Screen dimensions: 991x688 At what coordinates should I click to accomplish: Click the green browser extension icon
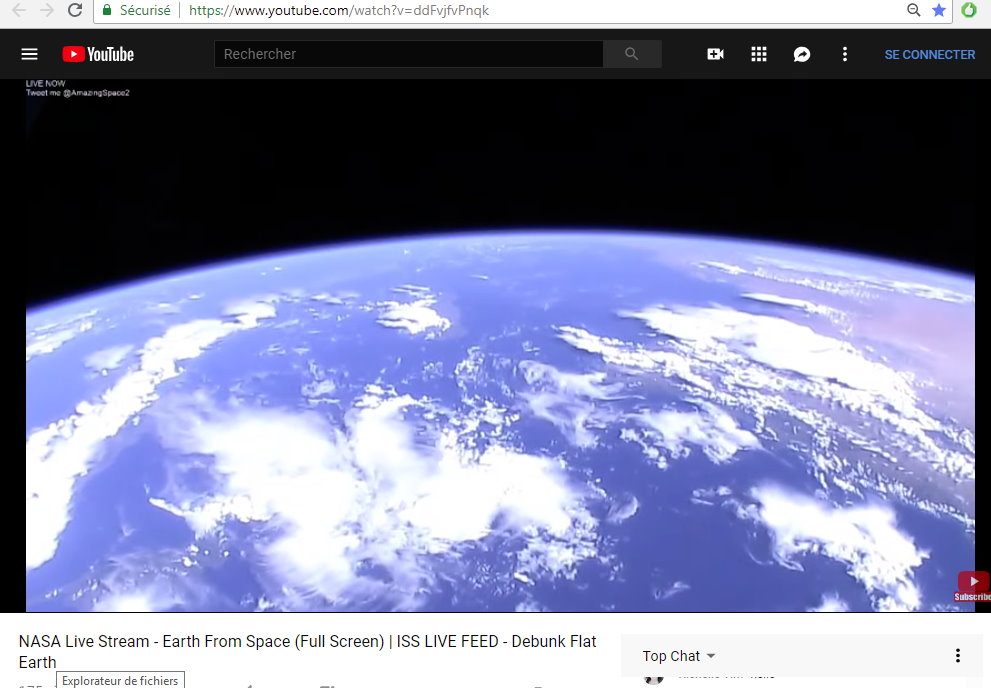tap(968, 10)
